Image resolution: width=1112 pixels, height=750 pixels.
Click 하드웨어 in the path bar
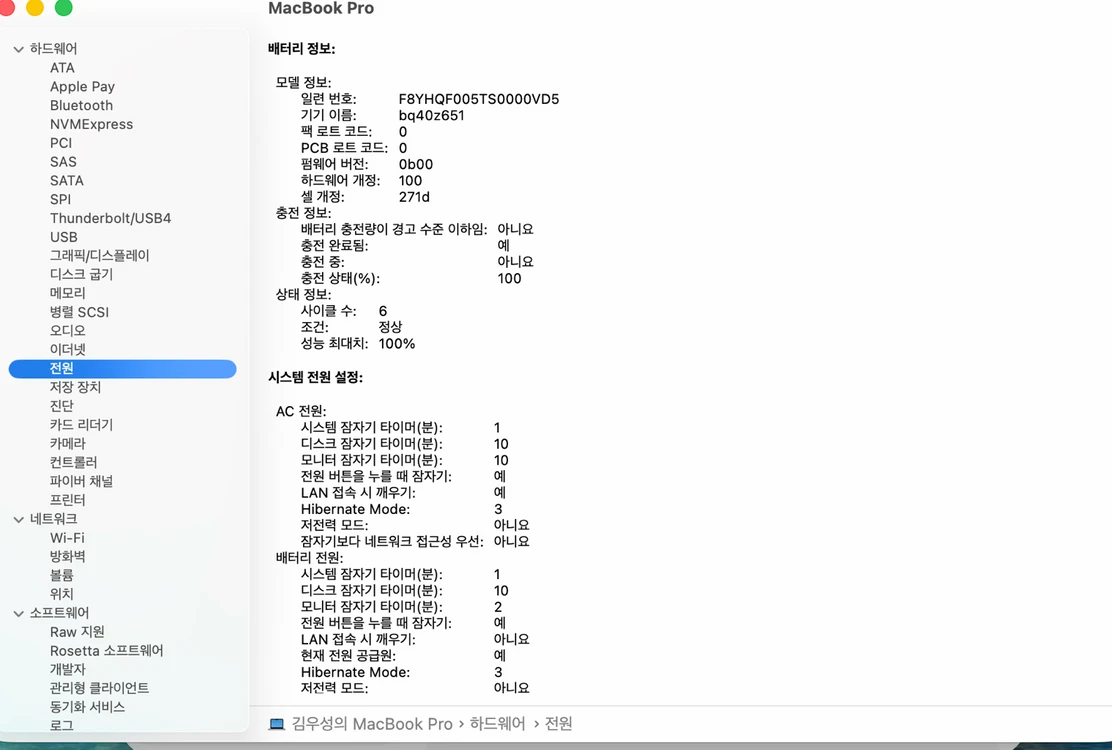[x=497, y=724]
